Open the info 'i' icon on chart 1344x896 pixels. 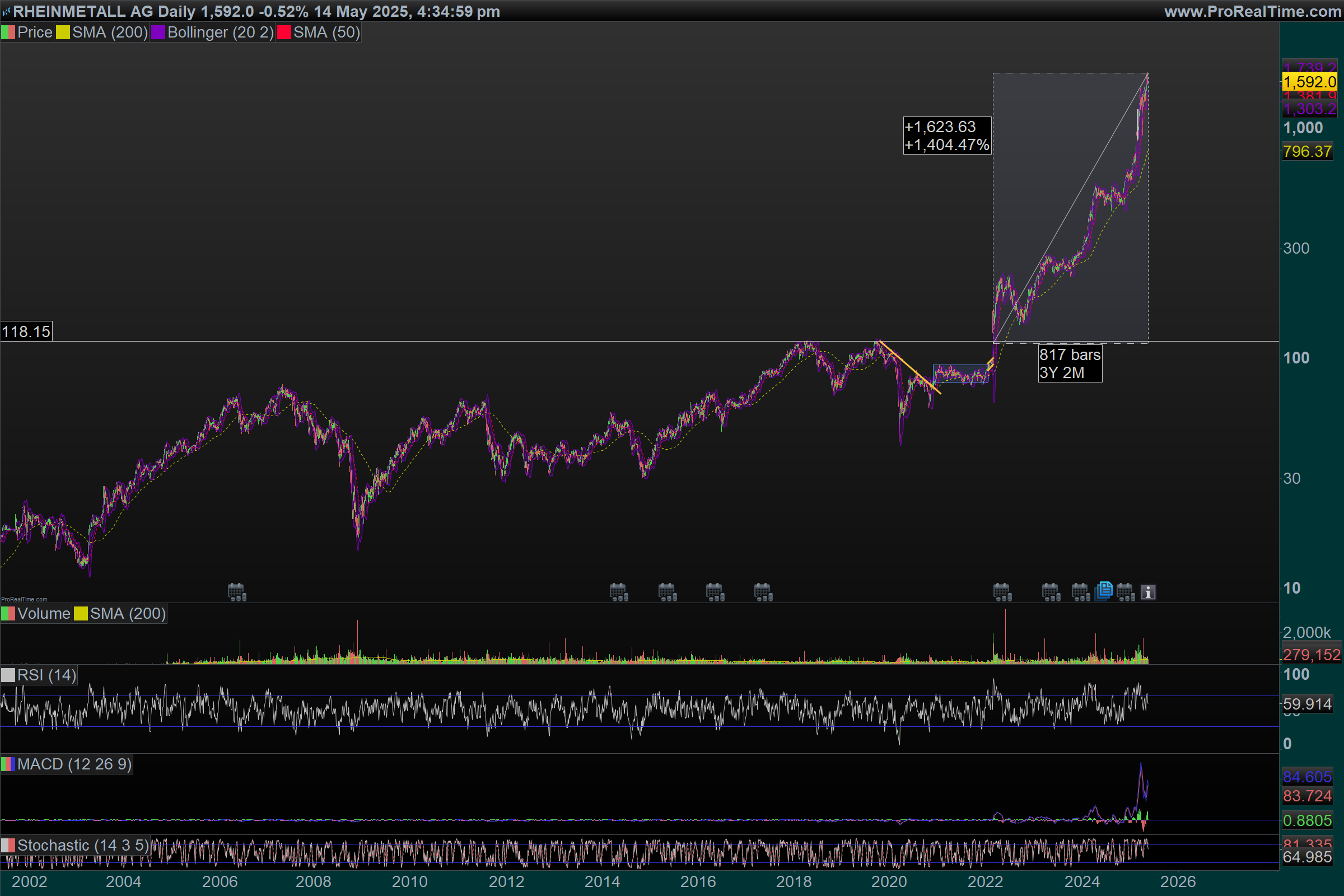pos(1148,592)
